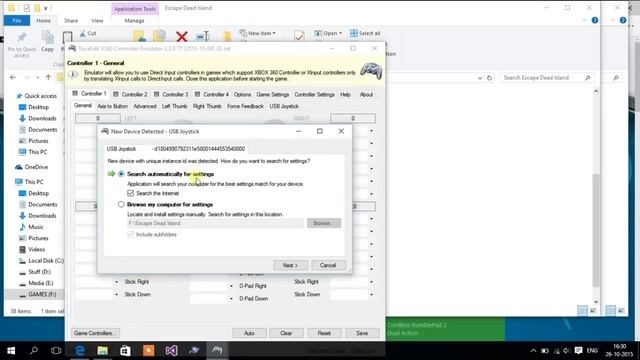640x360 pixels.
Task: Open the Share tab in Explorer ribbon
Action: coord(71,20)
